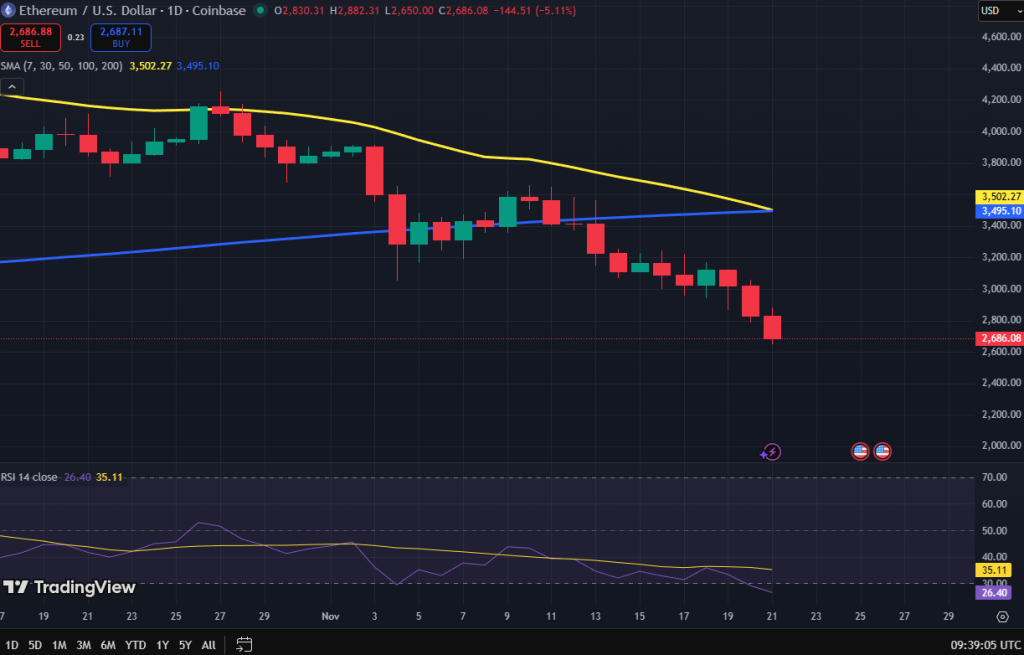Click the purple 26.40 RSI axis label
This screenshot has width=1024, height=655.
click(993, 592)
